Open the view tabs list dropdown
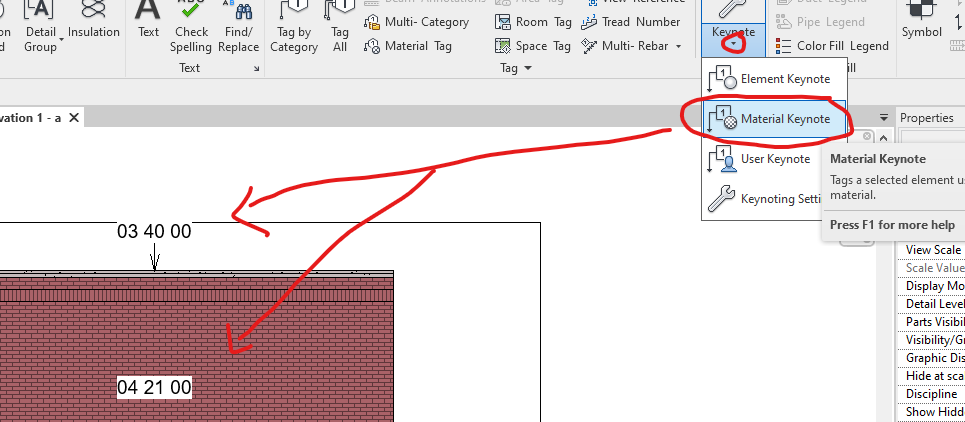The height and width of the screenshot is (422, 965). [x=884, y=117]
